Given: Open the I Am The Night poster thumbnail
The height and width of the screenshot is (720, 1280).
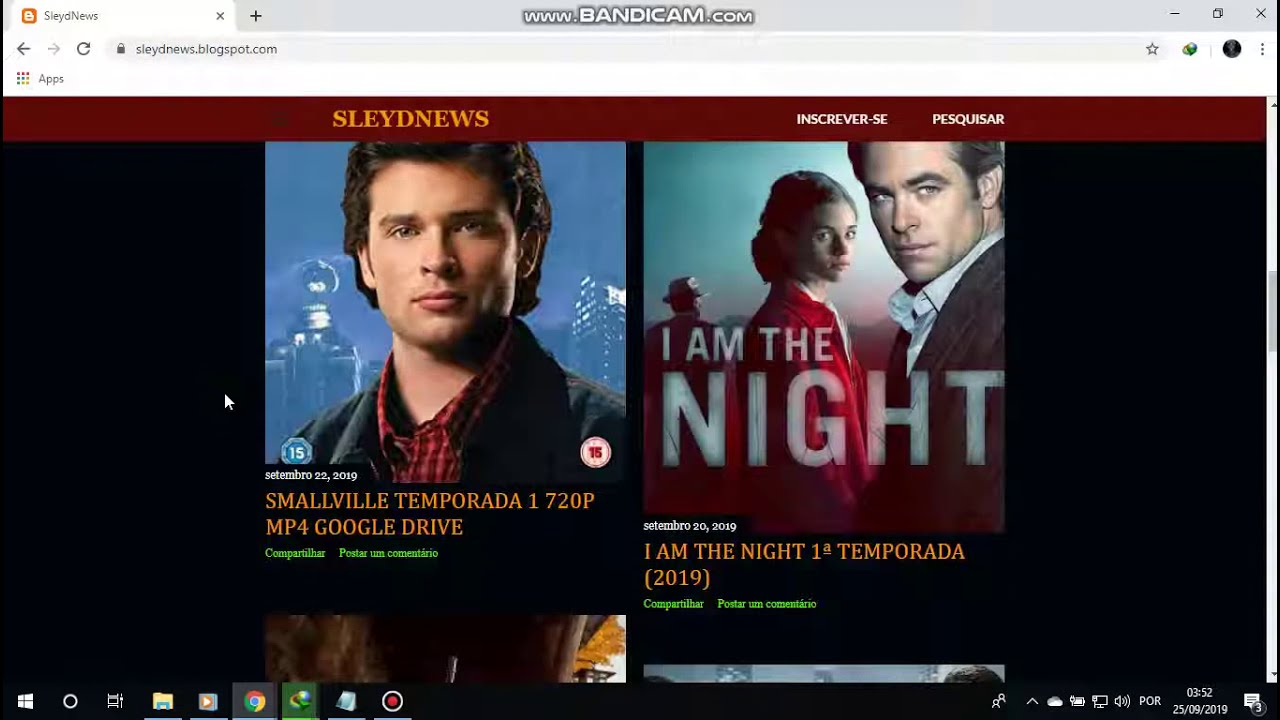Looking at the screenshot, I should [x=824, y=337].
